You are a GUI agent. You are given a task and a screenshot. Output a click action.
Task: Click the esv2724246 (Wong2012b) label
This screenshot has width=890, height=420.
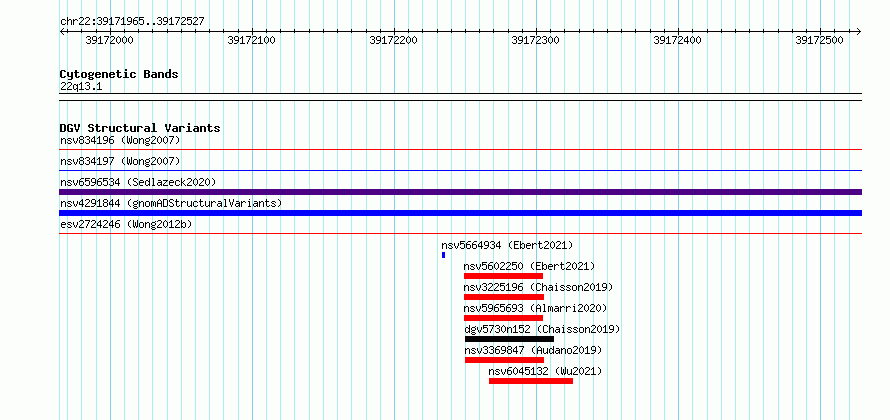coord(126,224)
